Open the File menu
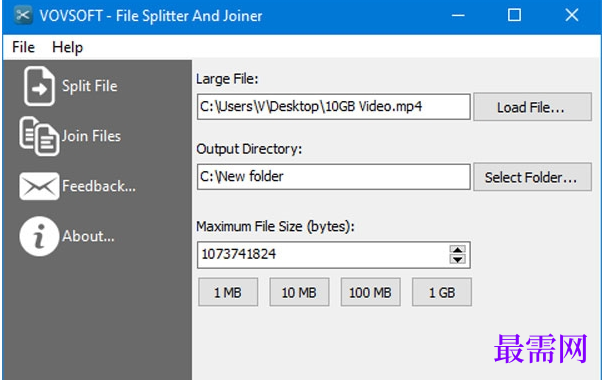The height and width of the screenshot is (380, 606). (23, 47)
